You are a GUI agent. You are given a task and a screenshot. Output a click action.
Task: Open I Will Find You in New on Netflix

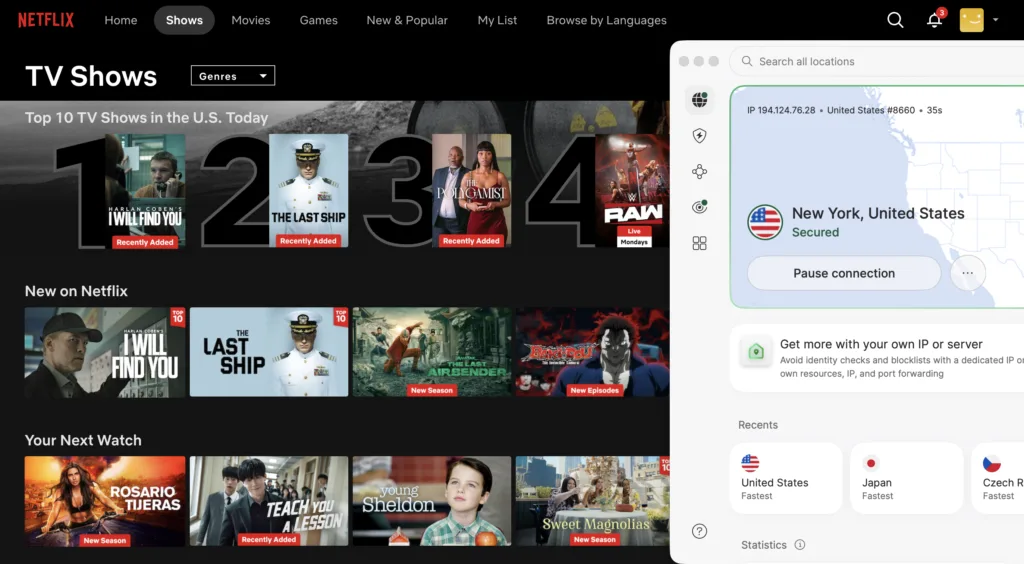[104, 352]
